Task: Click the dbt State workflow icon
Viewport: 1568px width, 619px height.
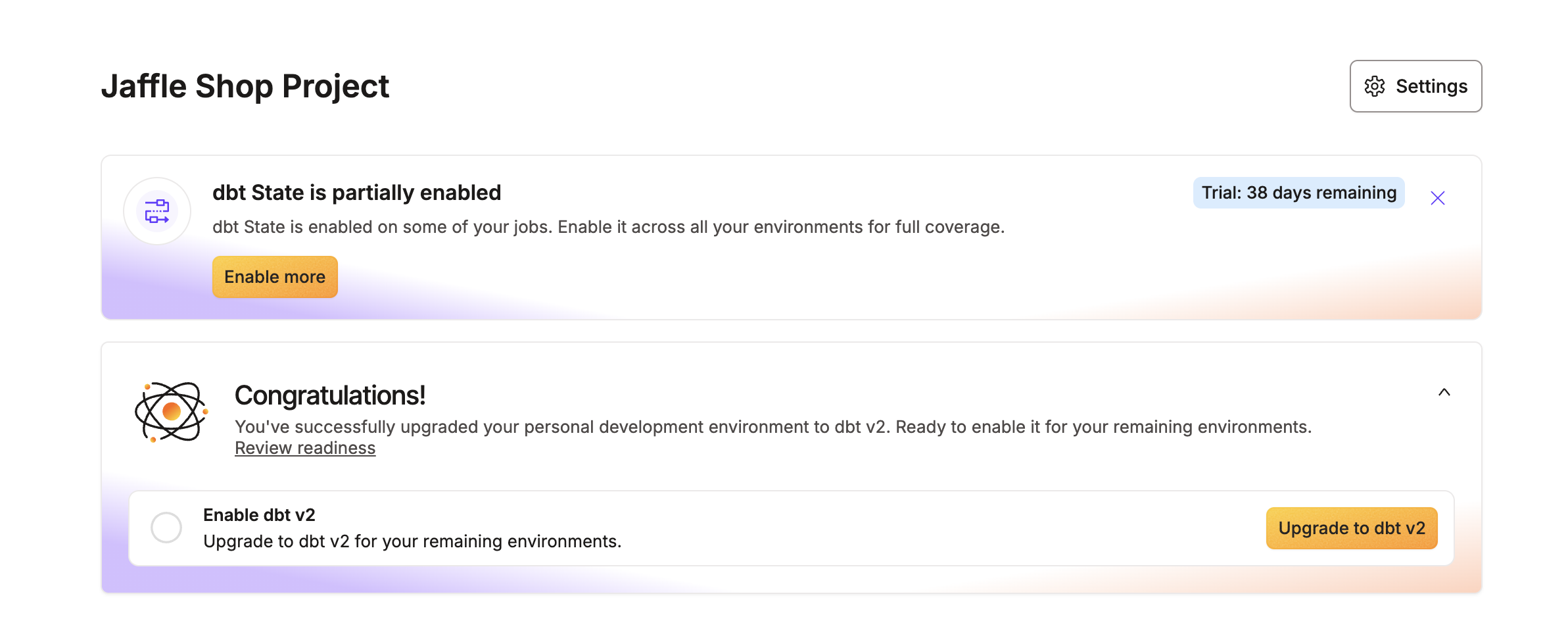Action: [x=157, y=211]
